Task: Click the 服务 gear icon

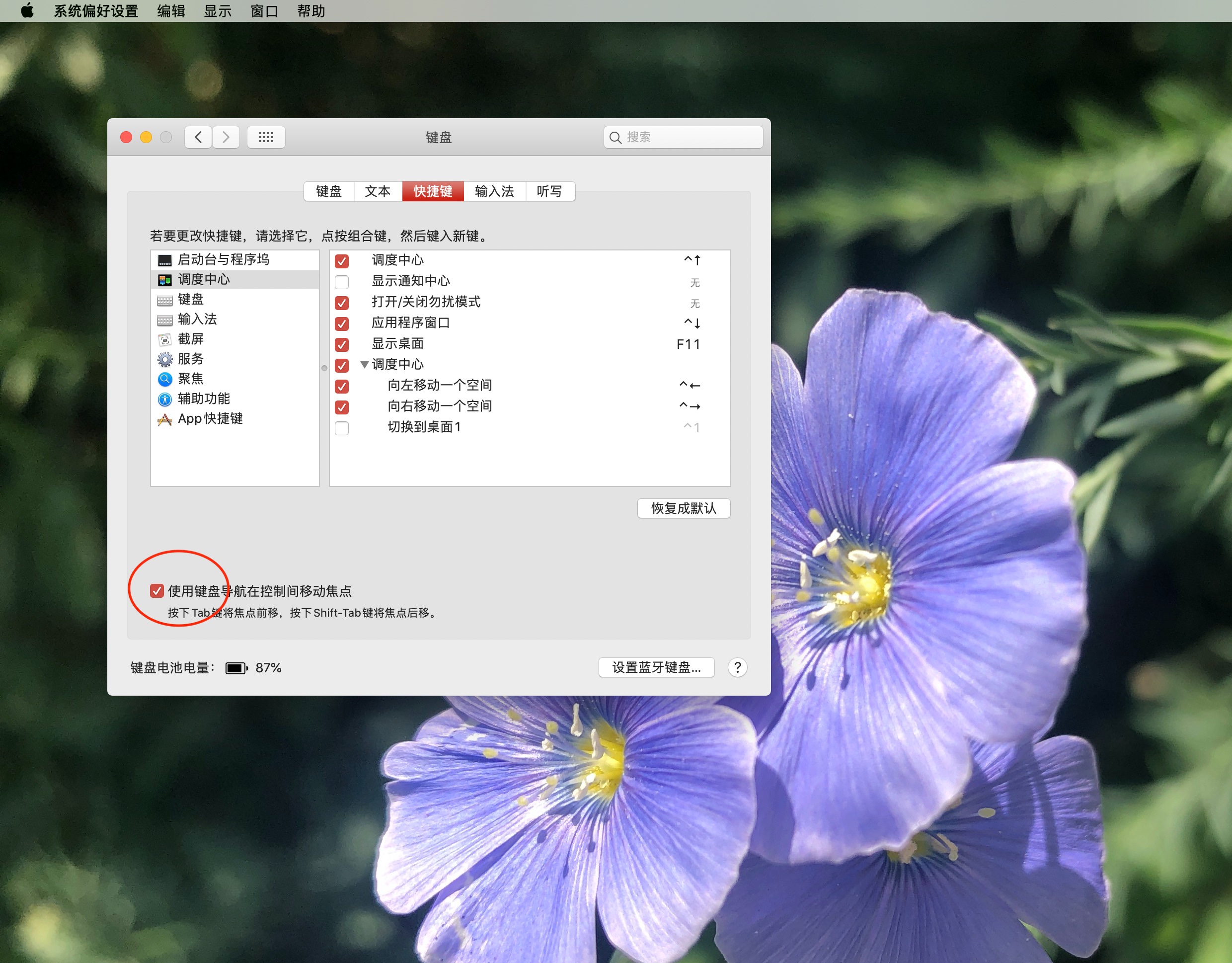Action: [165, 359]
